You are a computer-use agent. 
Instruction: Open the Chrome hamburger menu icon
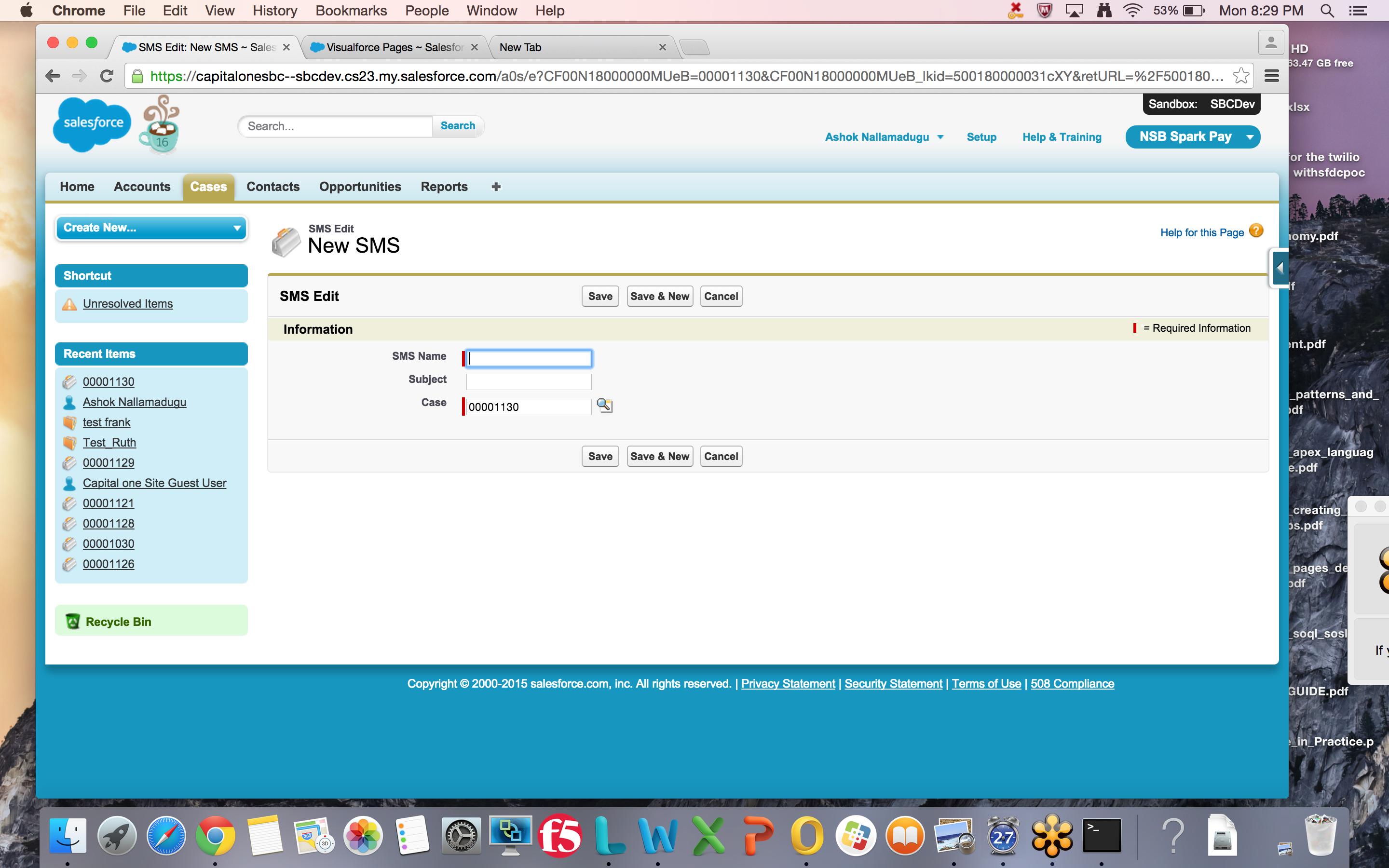click(x=1271, y=76)
